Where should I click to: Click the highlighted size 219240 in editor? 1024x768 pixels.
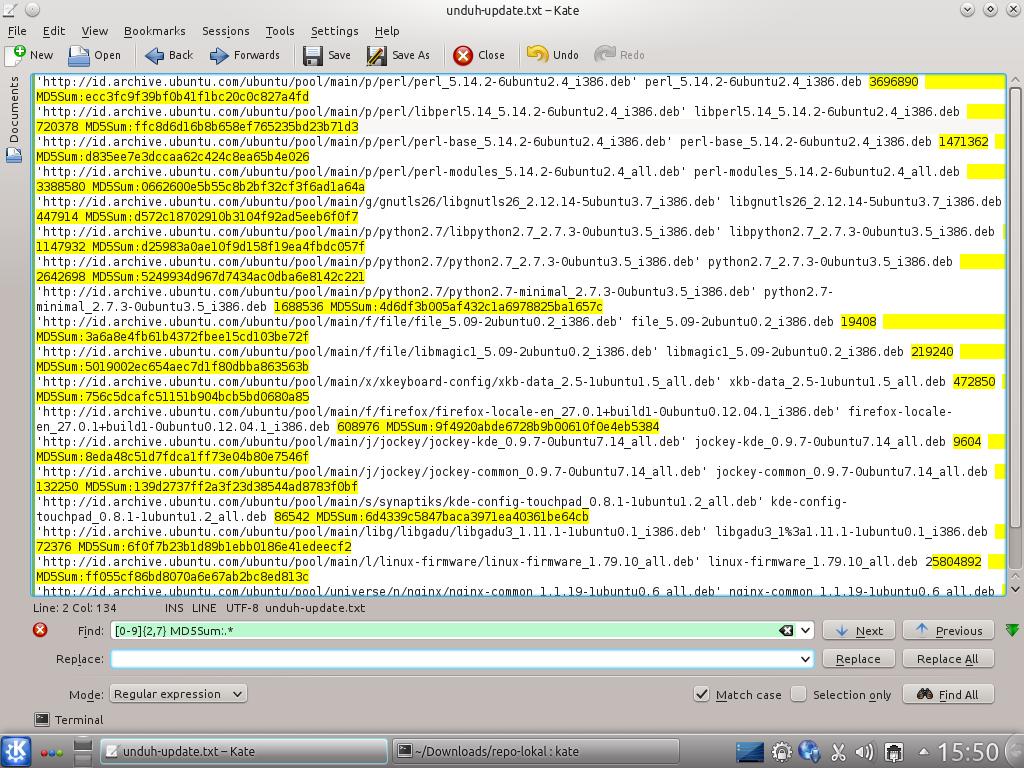click(932, 351)
